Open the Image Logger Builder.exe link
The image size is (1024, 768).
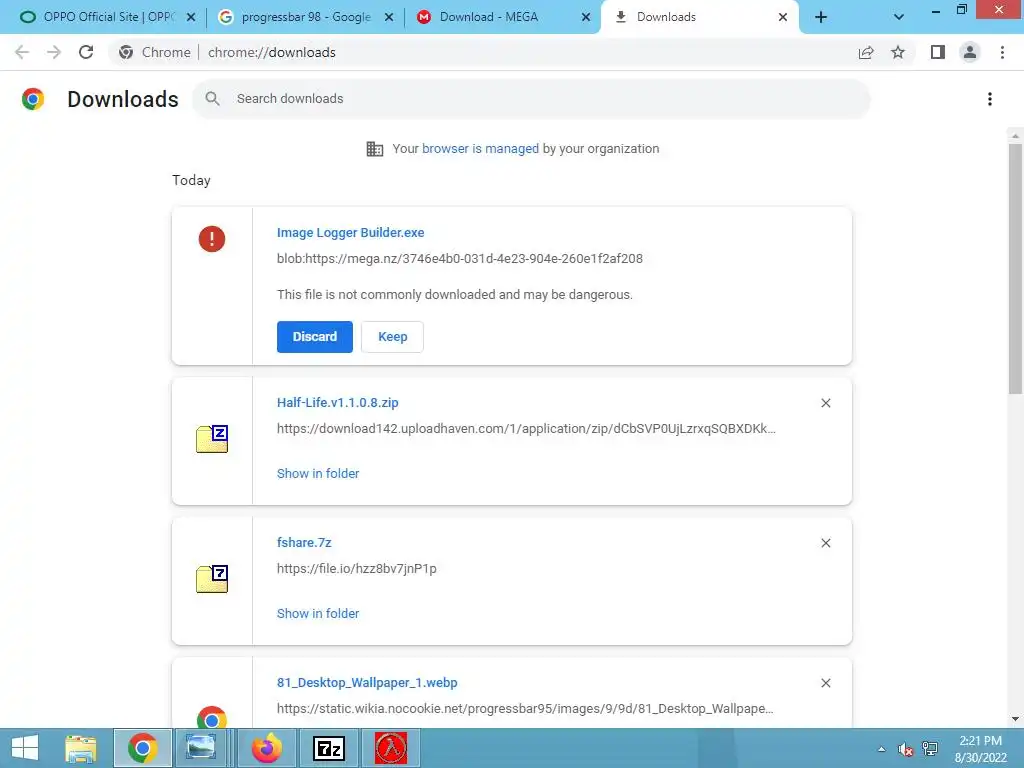coord(351,232)
